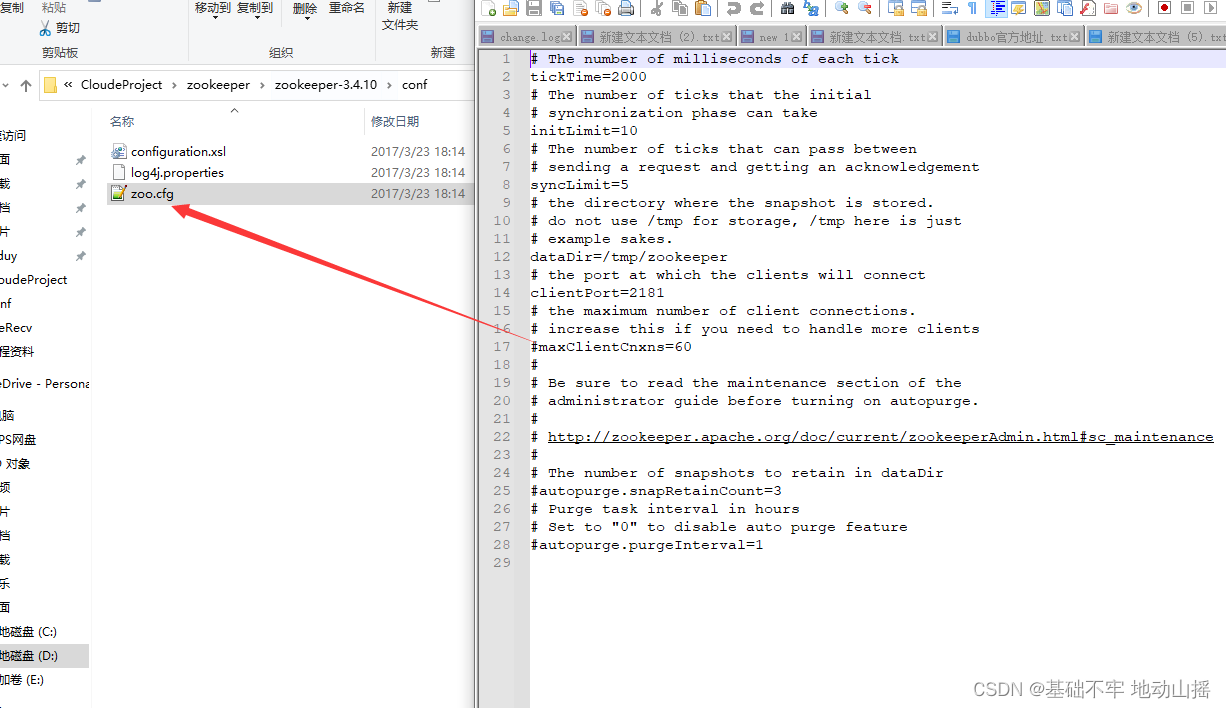
Task: Toggle the Indent Guide icon
Action: tap(997, 8)
